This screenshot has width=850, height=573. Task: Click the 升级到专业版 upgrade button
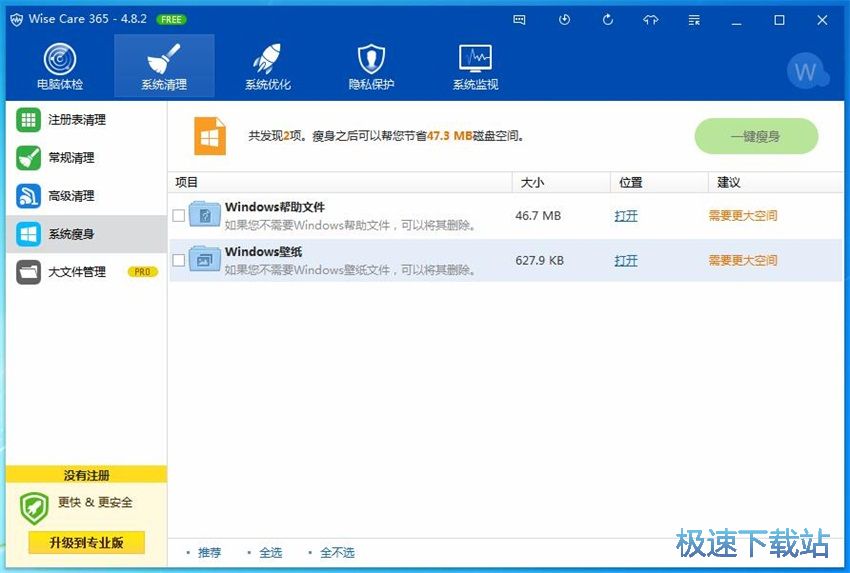(87, 542)
